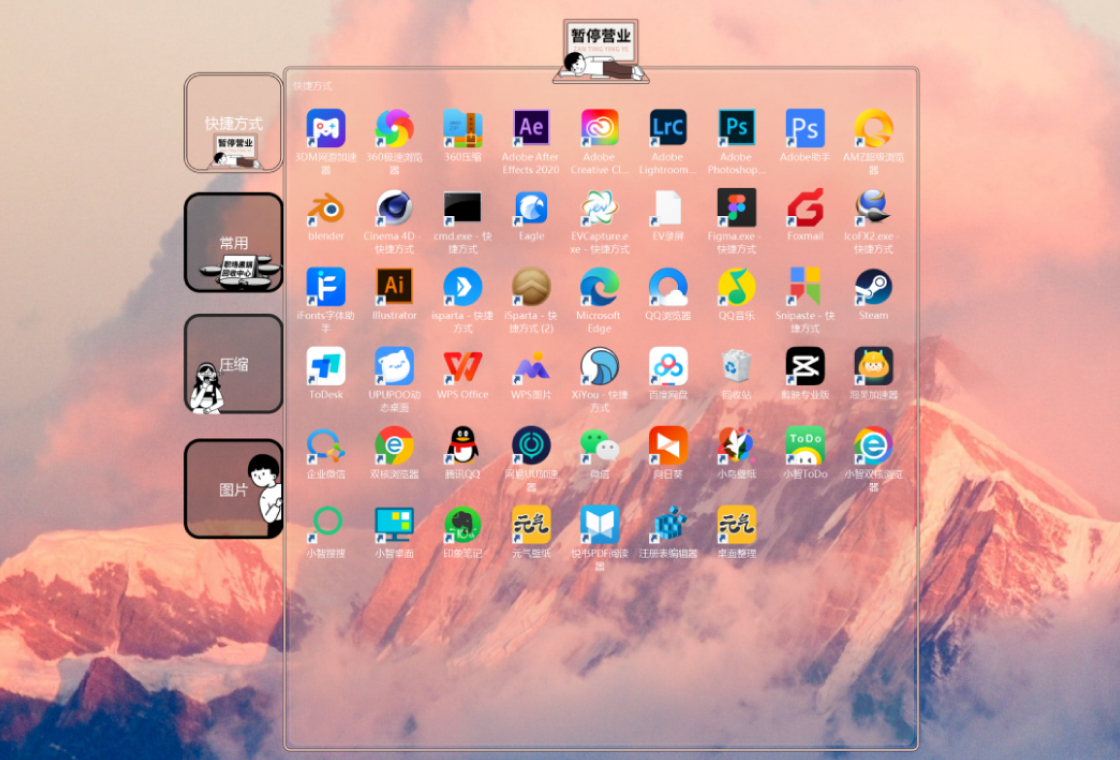Open 泡芙加速器 icon

pyautogui.click(x=874, y=366)
